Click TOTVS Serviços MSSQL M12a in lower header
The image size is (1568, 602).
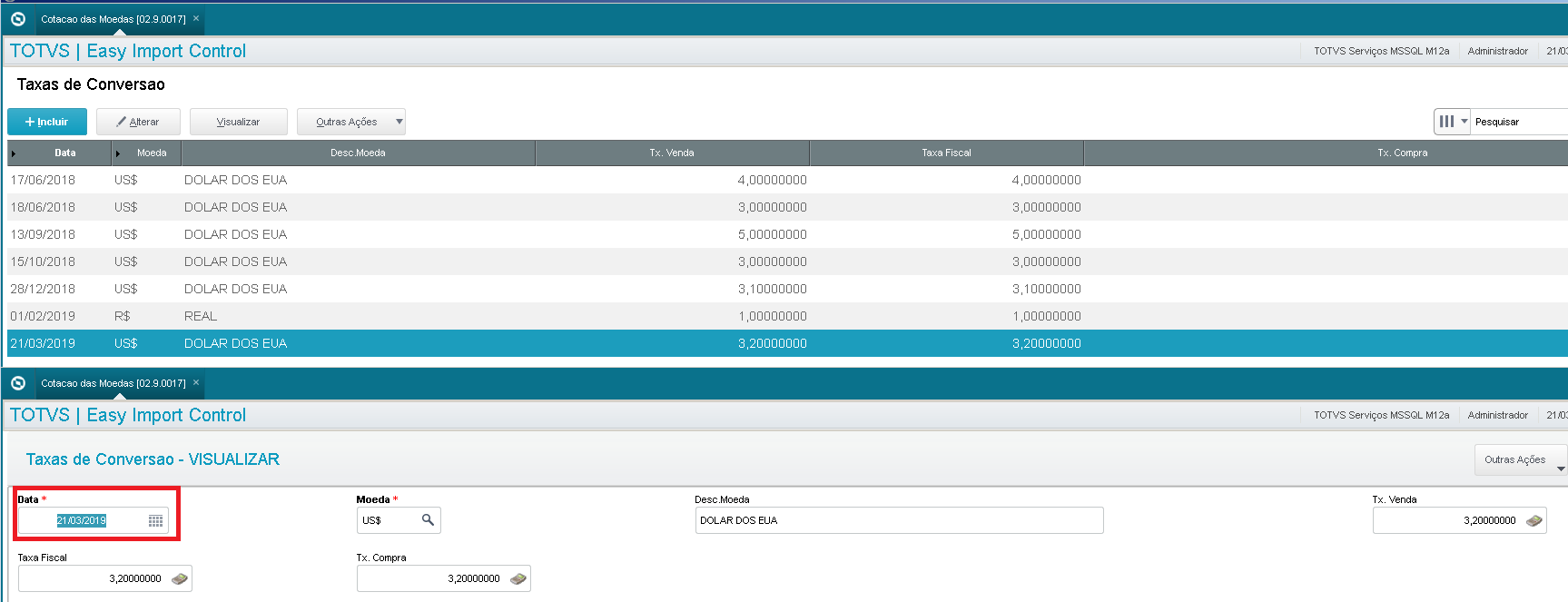click(x=1381, y=415)
